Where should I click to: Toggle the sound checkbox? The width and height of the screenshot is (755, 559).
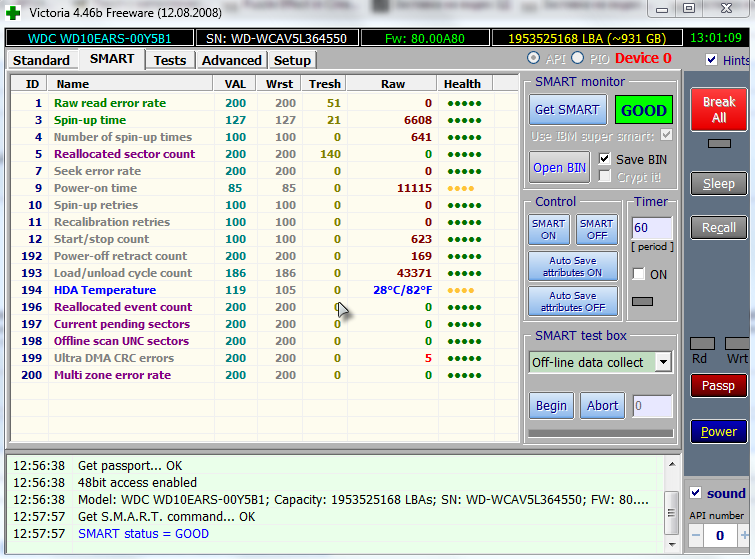pos(696,493)
